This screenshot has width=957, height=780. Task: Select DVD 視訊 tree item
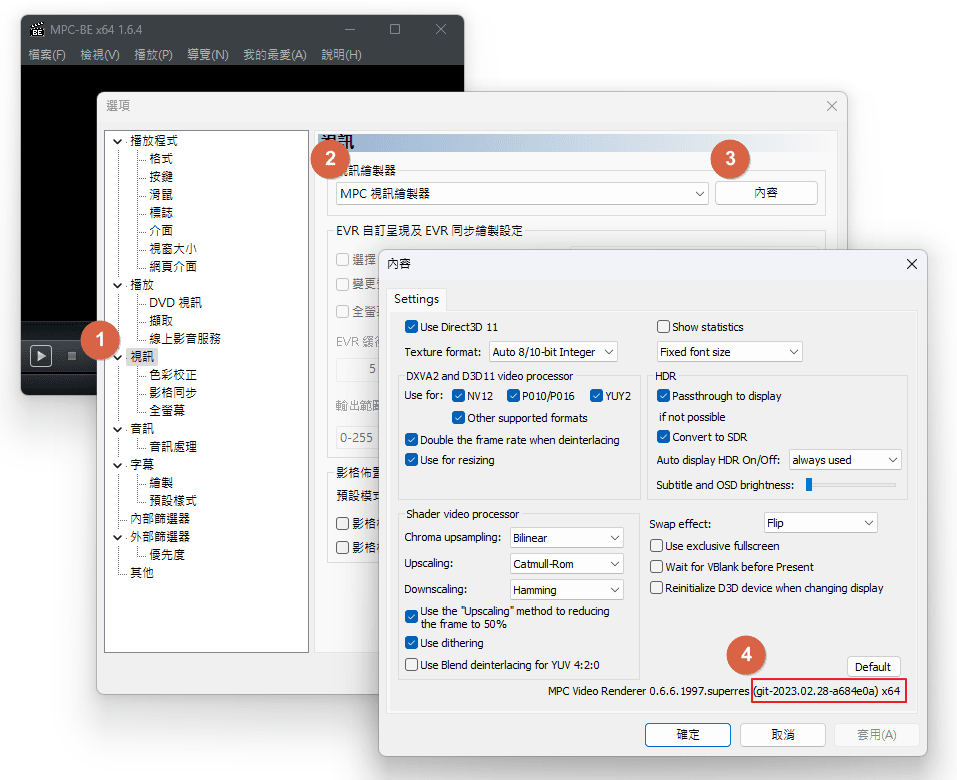click(x=175, y=303)
